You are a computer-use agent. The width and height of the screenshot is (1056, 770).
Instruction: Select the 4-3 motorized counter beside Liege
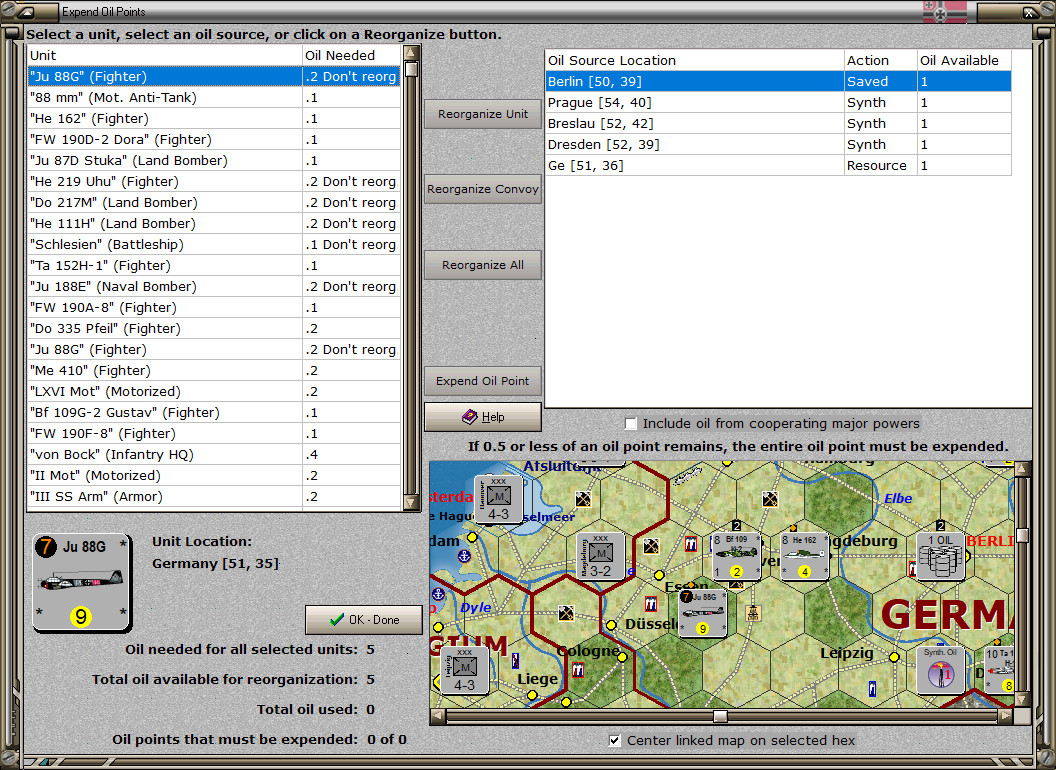[465, 670]
